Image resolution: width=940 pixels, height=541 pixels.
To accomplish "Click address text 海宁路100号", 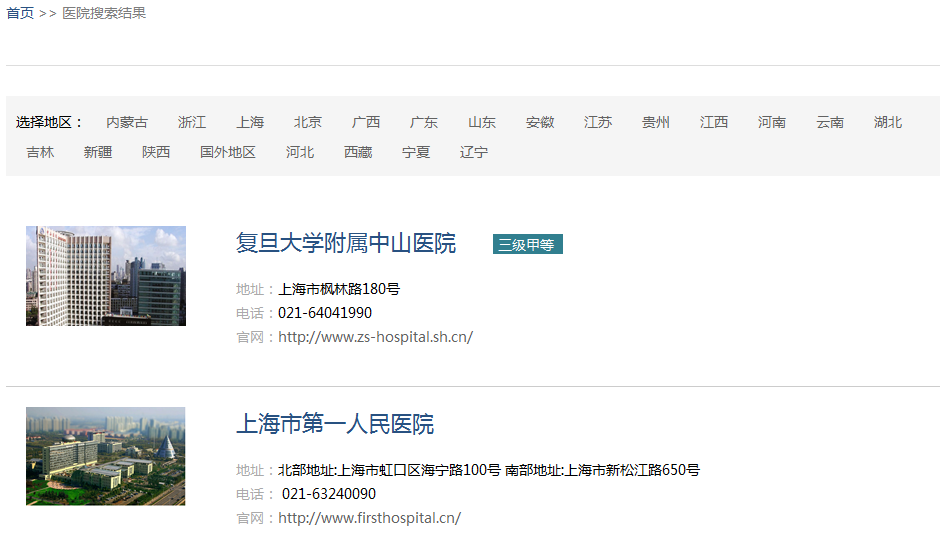I will [x=460, y=470].
